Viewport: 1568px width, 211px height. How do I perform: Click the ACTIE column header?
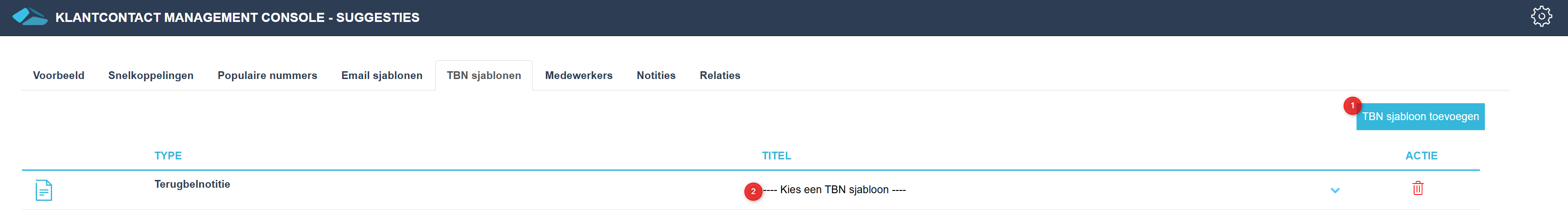click(x=1421, y=156)
